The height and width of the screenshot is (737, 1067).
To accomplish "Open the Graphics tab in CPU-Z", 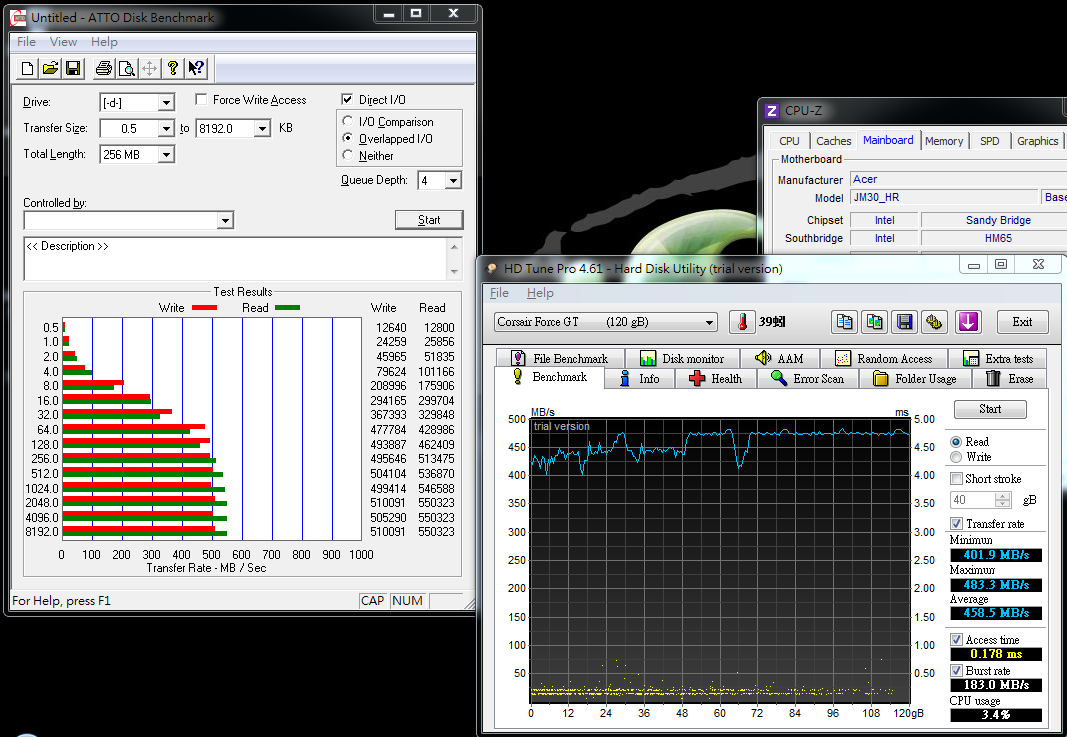I will (x=1037, y=141).
